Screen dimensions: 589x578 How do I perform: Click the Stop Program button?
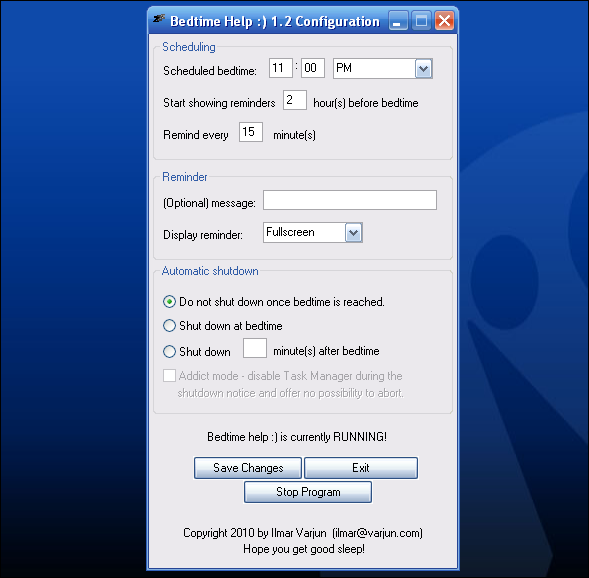point(308,492)
